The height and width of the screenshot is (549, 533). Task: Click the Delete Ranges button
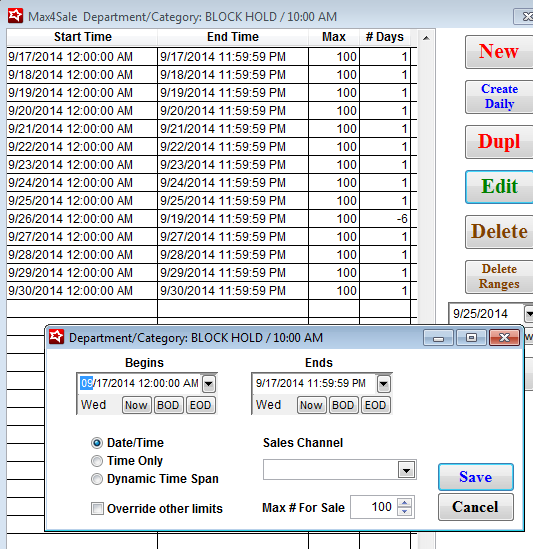coord(499,277)
